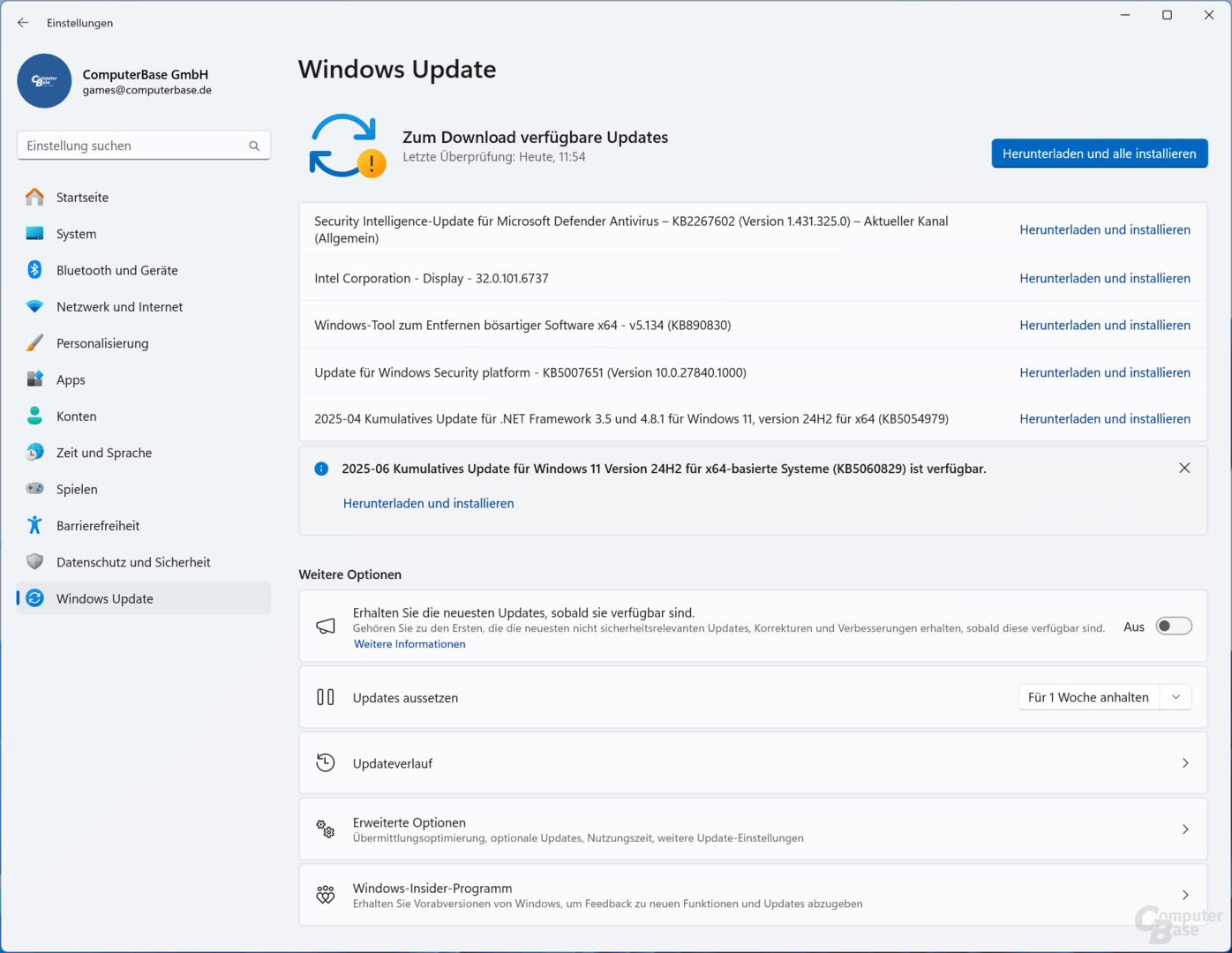Click the Letzte Überprüfung: Heute, 11:54 text
1232x953 pixels.
[494, 157]
